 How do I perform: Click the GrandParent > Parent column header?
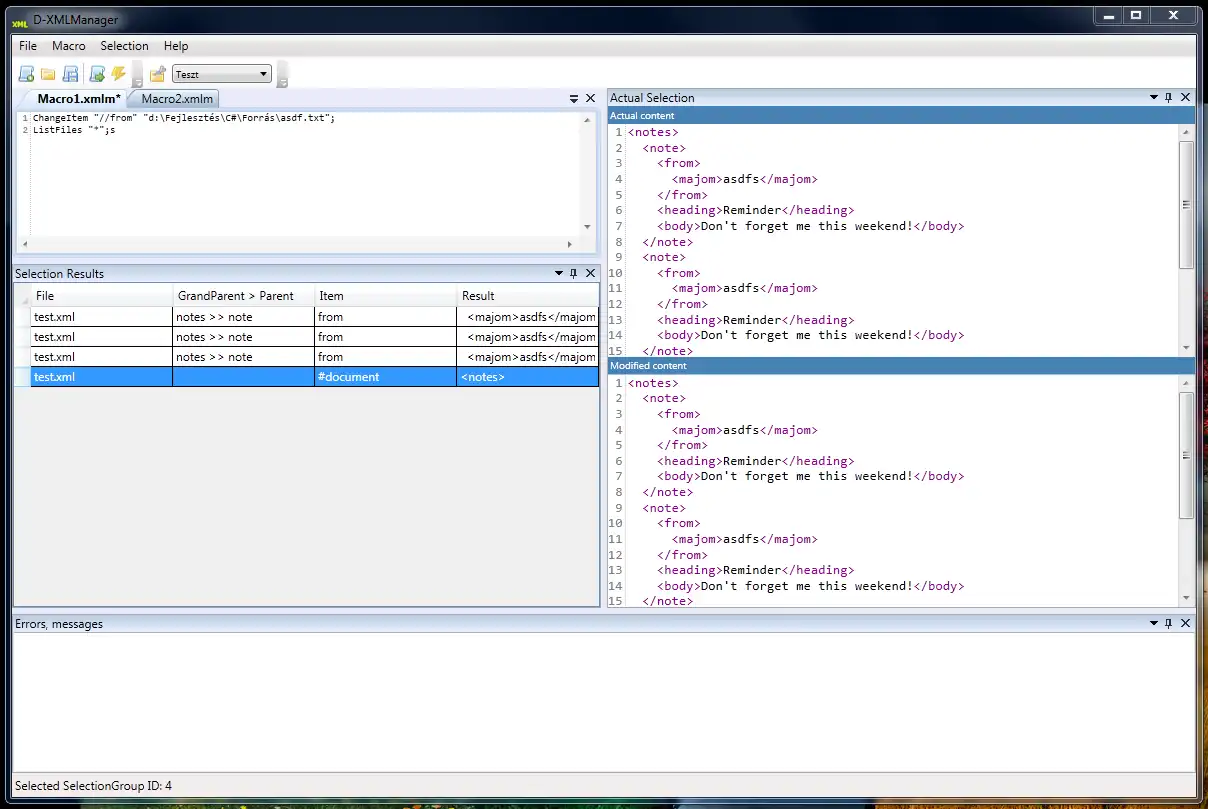coord(236,296)
